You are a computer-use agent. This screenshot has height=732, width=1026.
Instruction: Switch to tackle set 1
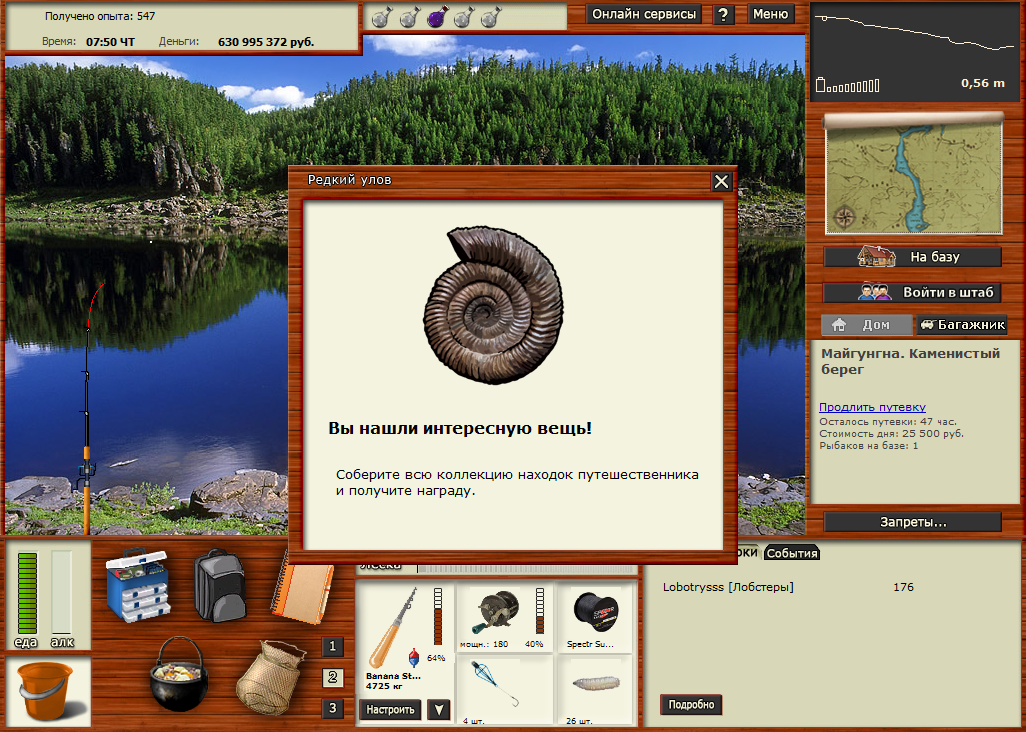click(x=332, y=646)
